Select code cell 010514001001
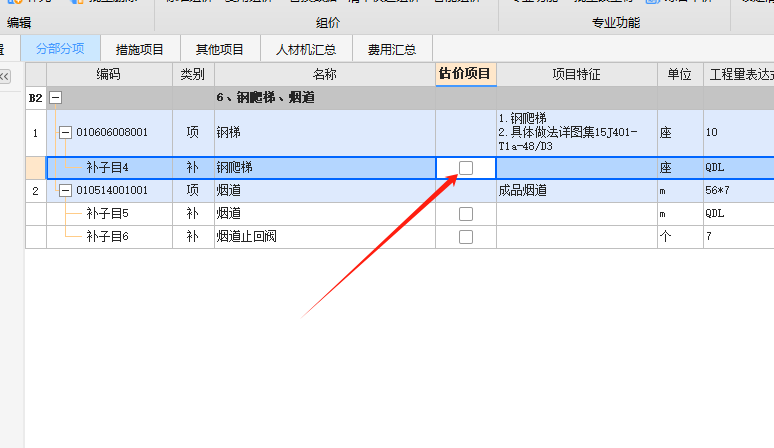The width and height of the screenshot is (774, 448). click(x=112, y=190)
